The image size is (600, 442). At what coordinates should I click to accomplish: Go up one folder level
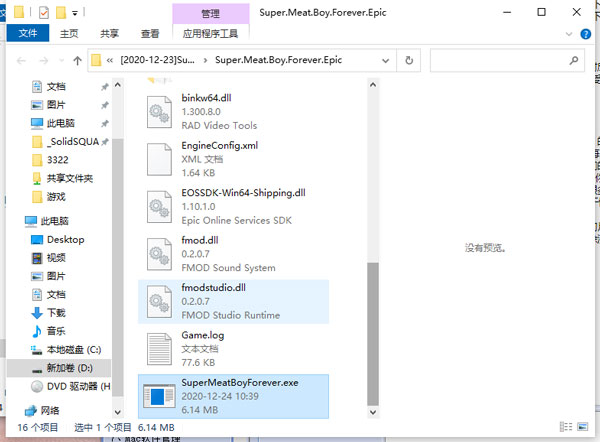point(77,60)
